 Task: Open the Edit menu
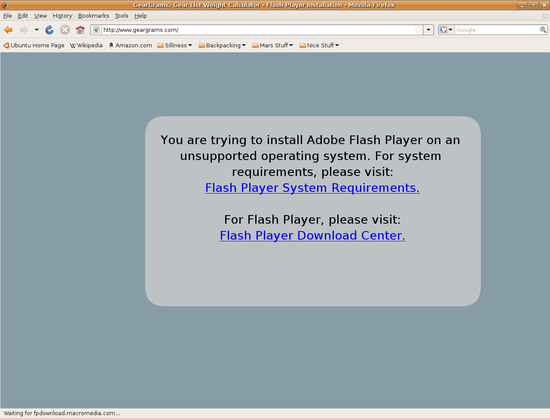23,16
